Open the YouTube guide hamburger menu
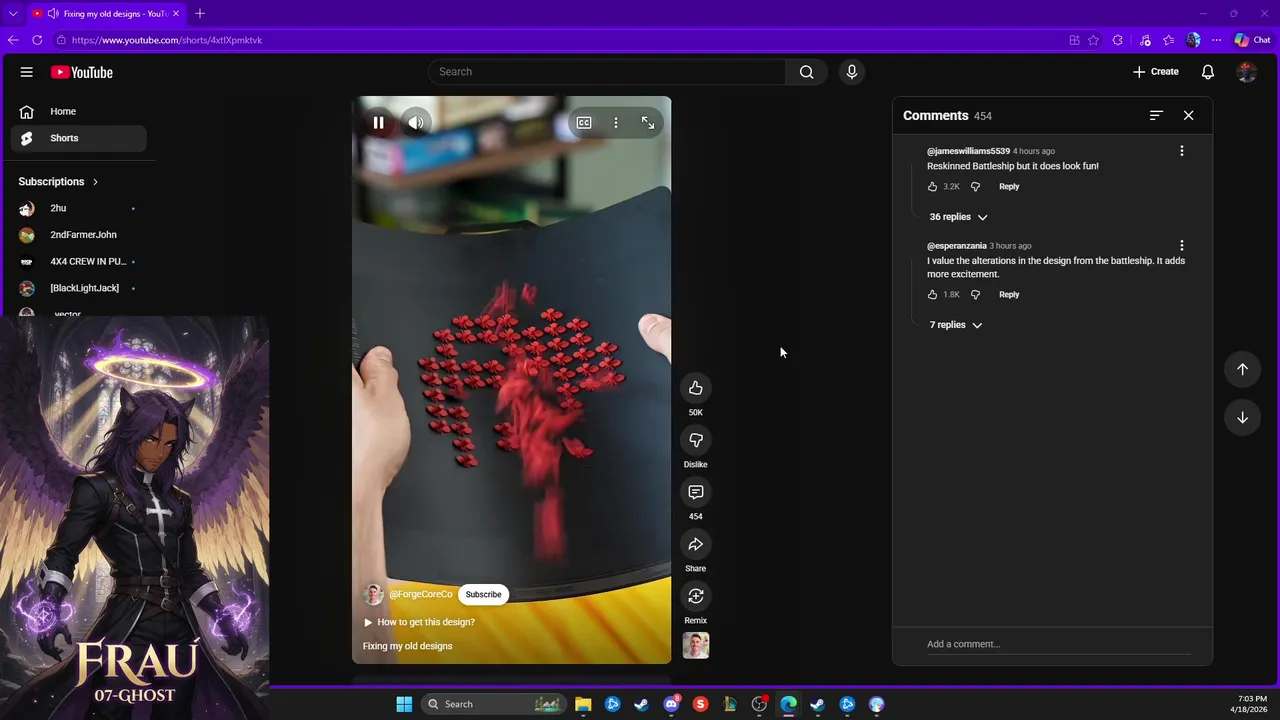Screen dimensions: 1280x720 point(27,72)
